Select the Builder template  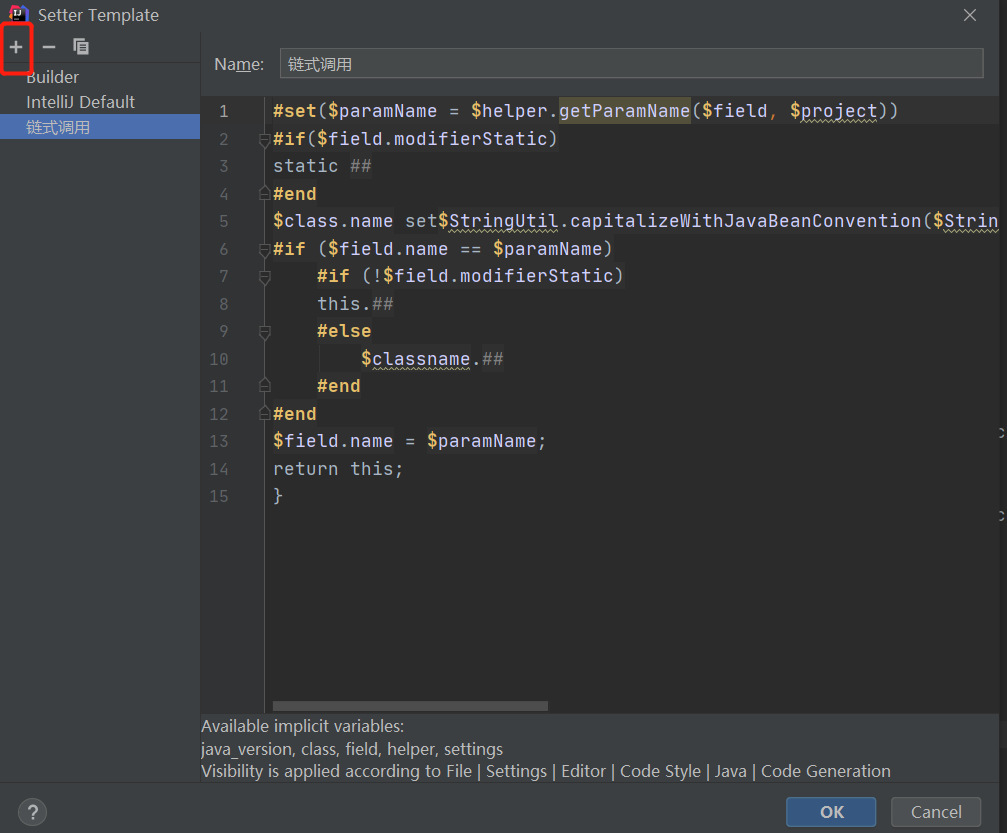51,76
